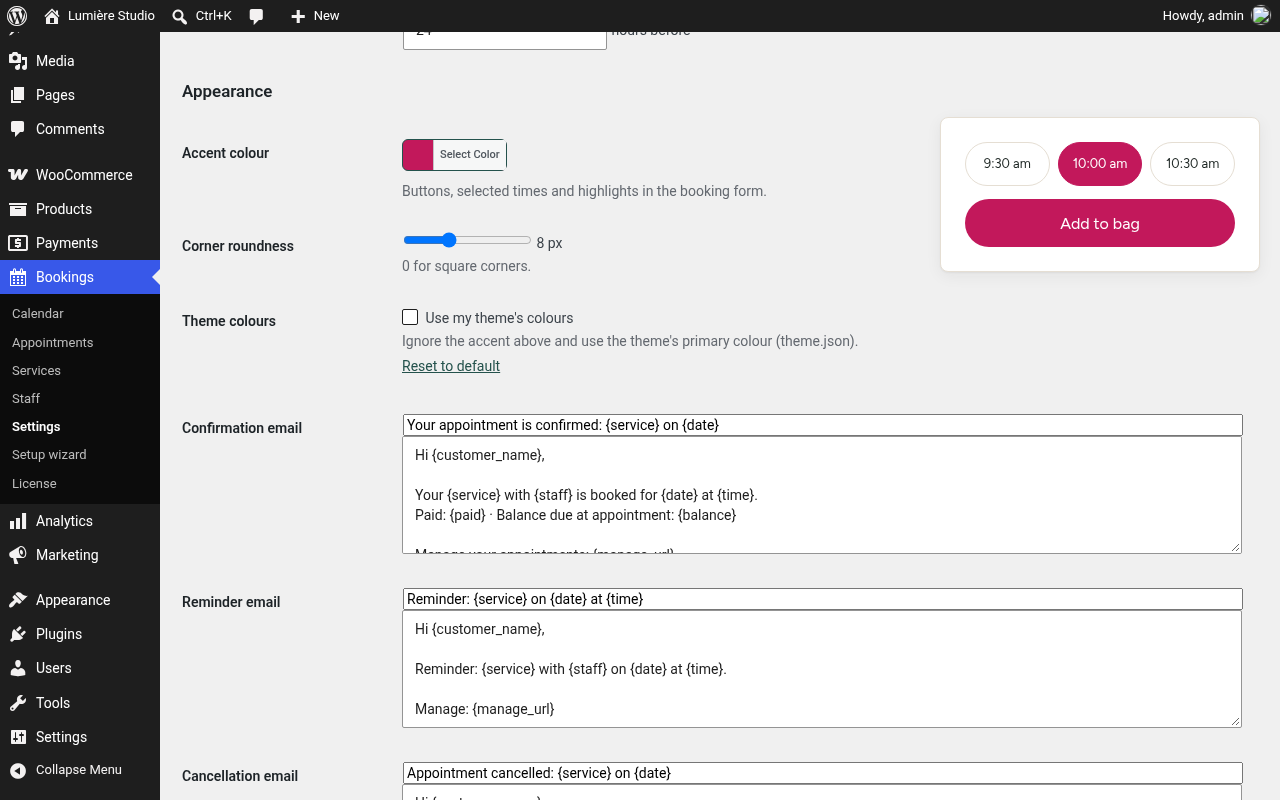This screenshot has width=1280, height=800.
Task: Click the reminder email body textarea
Action: tap(822, 669)
